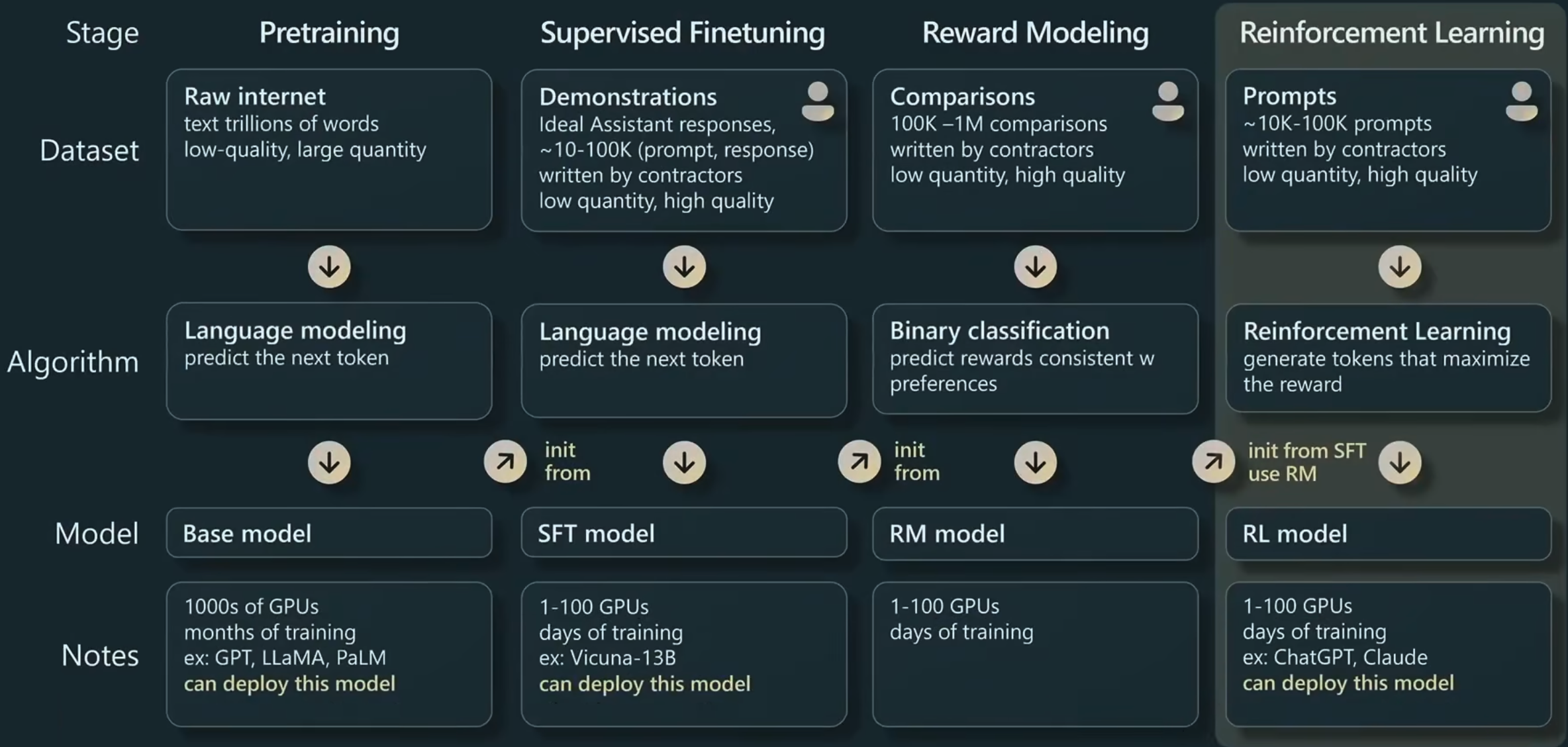
Task: Click the Supervised Finetuning column heading
Action: click(683, 33)
